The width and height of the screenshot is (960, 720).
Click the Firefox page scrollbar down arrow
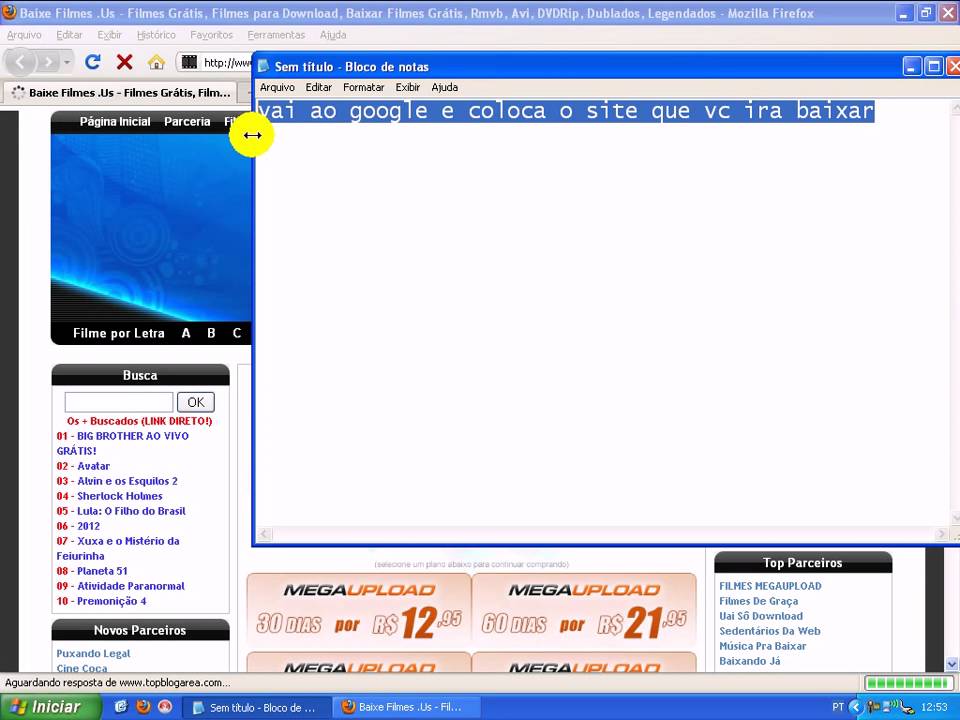point(952,664)
